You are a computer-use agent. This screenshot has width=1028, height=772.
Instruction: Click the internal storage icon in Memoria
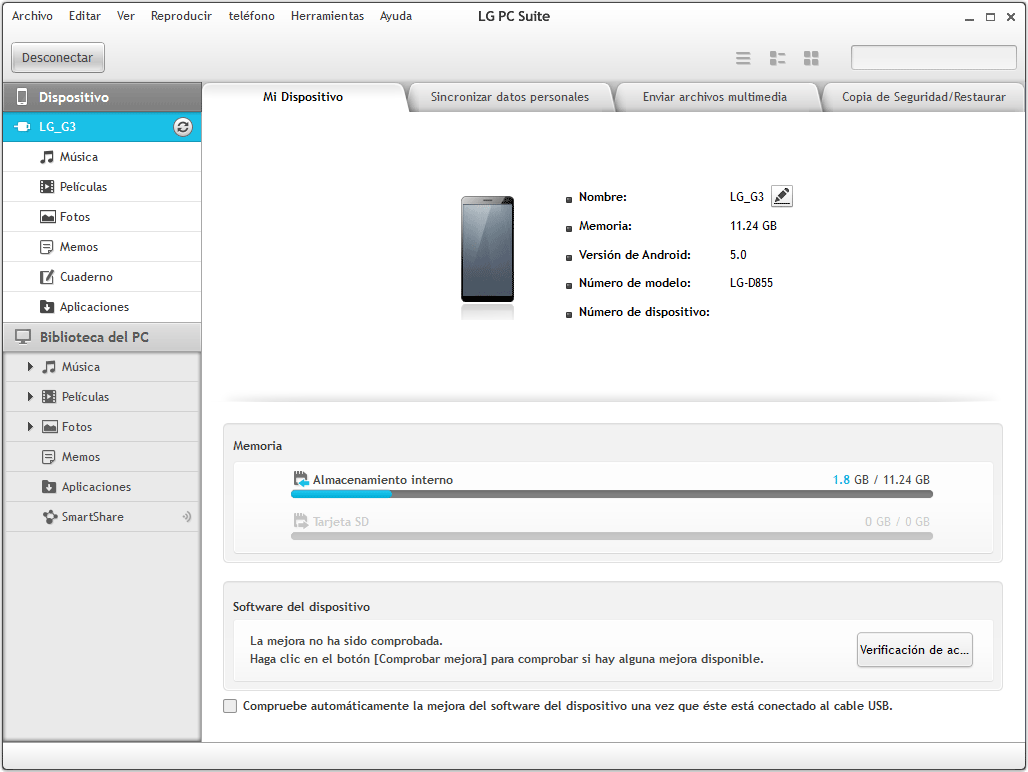(301, 479)
